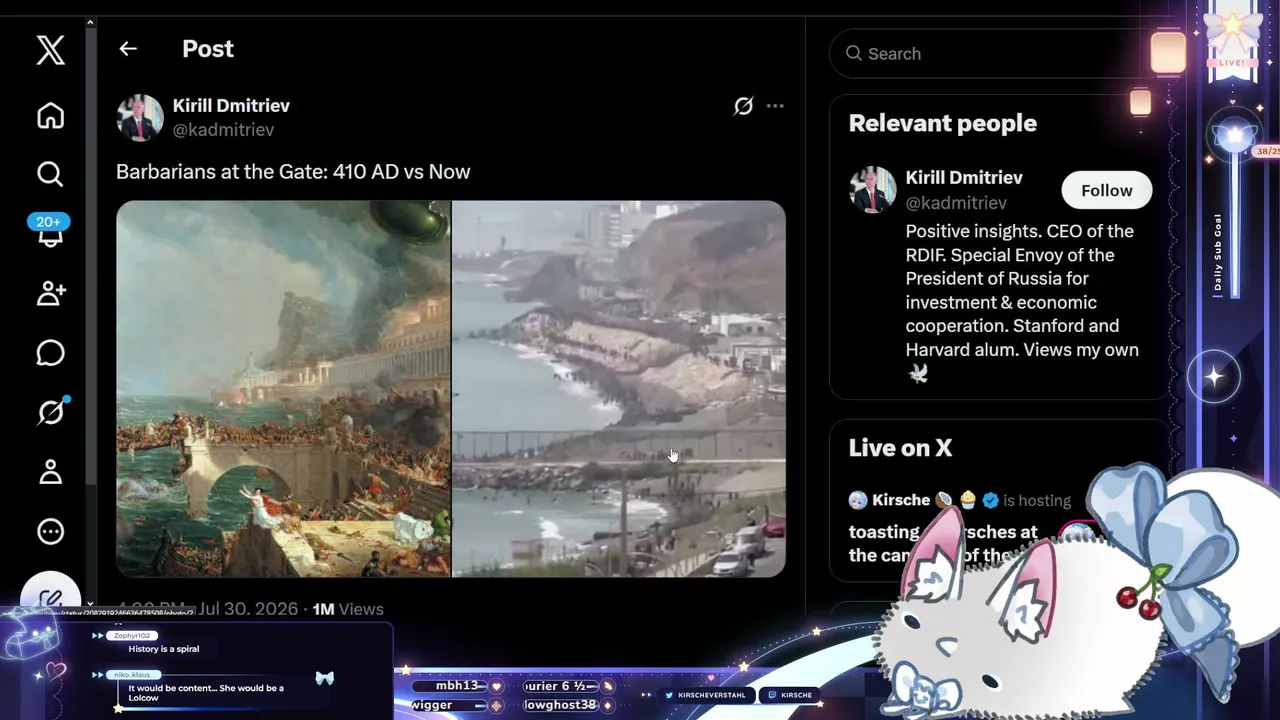The width and height of the screenshot is (1280, 720).
Task: Go to the Home feed
Action: [x=50, y=116]
